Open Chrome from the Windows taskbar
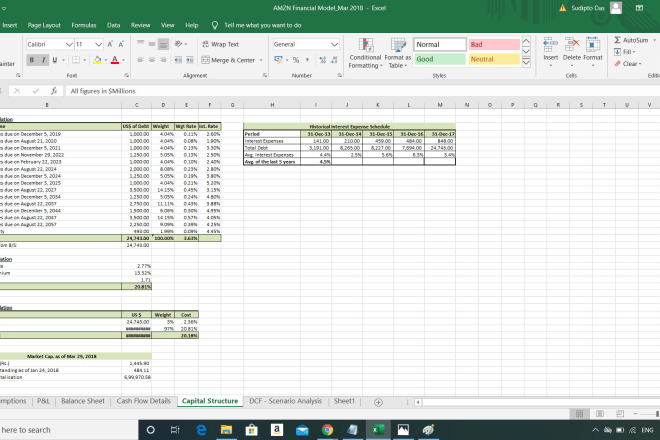This screenshot has width=660, height=440. (326, 430)
